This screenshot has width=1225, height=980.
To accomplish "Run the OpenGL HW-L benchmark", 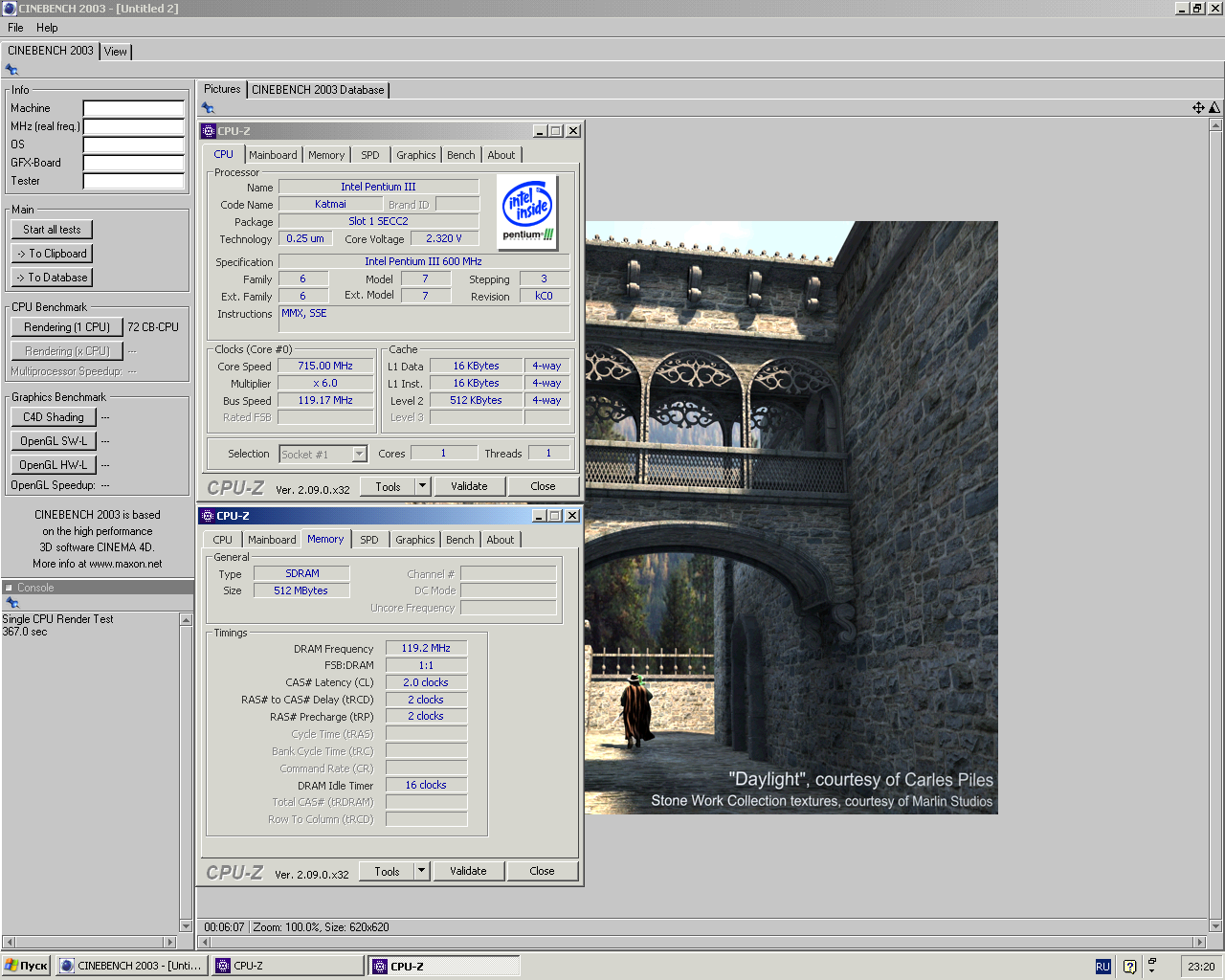I will (54, 465).
